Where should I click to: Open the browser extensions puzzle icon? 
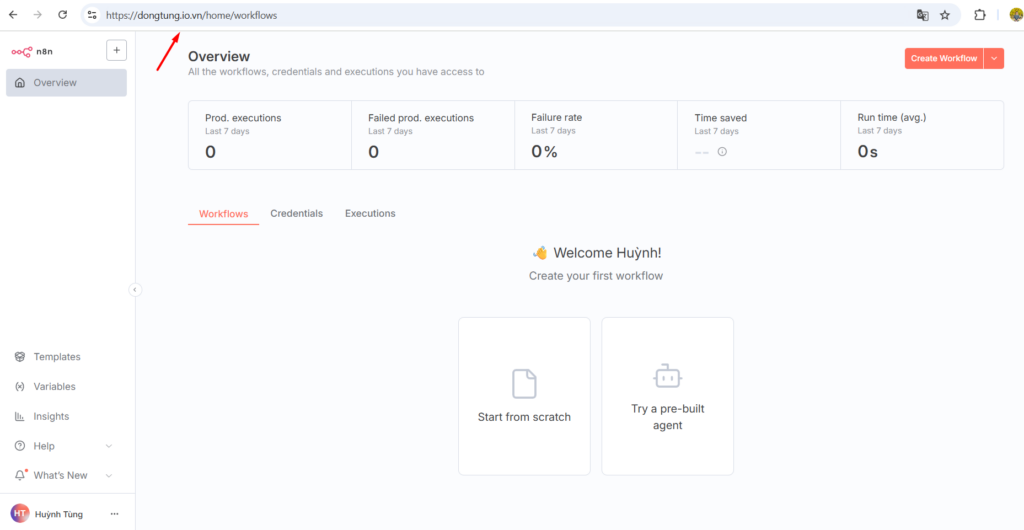[980, 15]
